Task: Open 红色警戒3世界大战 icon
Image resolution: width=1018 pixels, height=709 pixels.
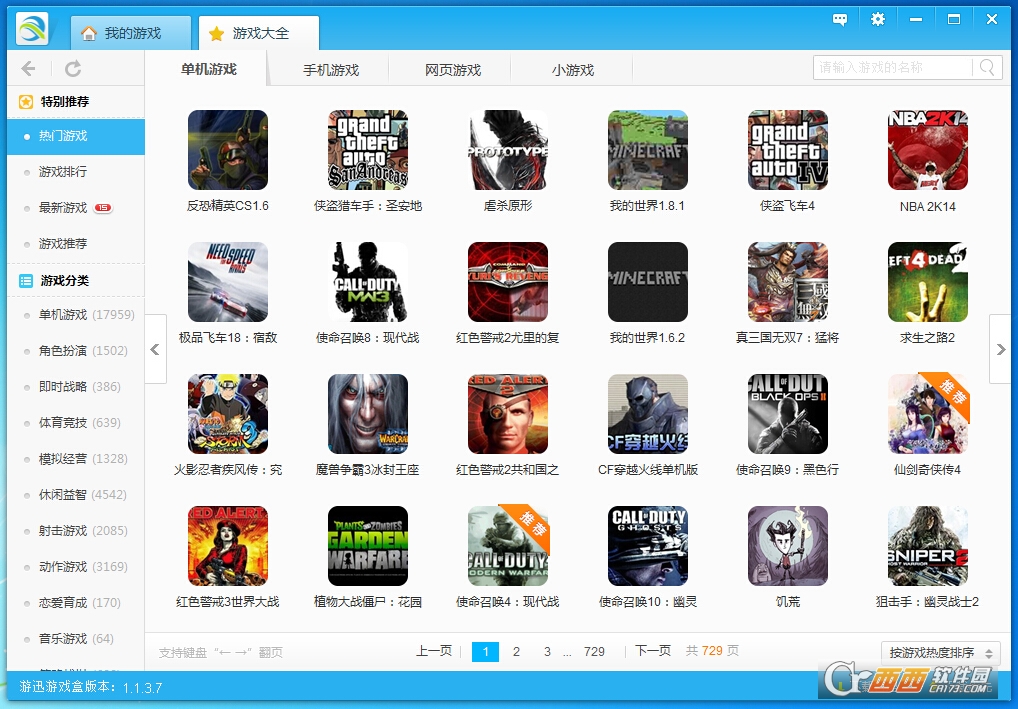Action: (x=228, y=546)
